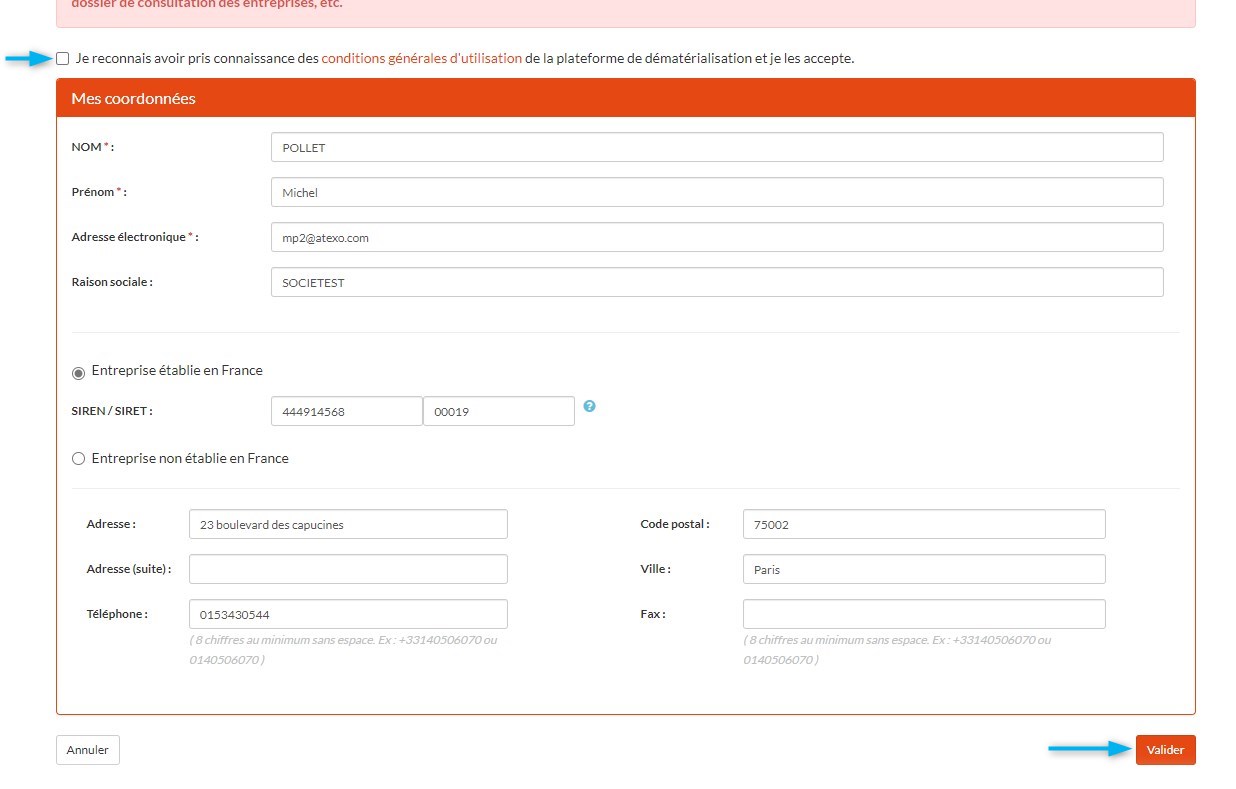Viewport: 1236px width, 789px height.
Task: Open the 'conditions générales d'utilisation' link
Action: 421,59
